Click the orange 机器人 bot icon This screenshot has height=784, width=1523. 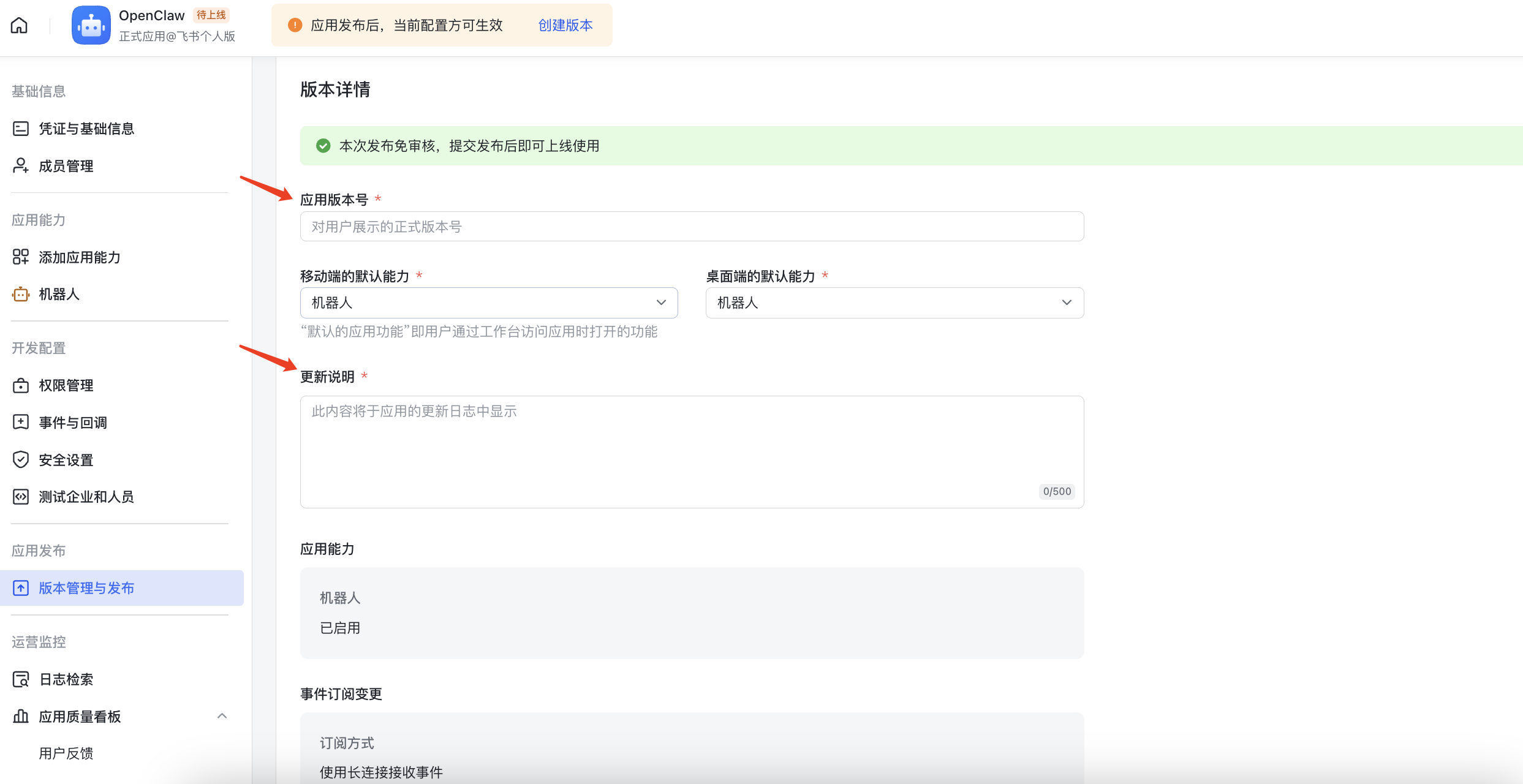(21, 294)
